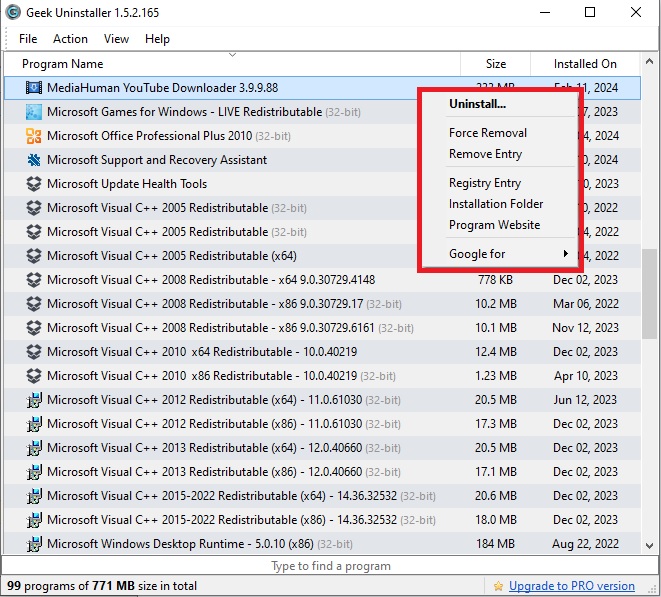Focus the Type to find a program field

[330, 566]
